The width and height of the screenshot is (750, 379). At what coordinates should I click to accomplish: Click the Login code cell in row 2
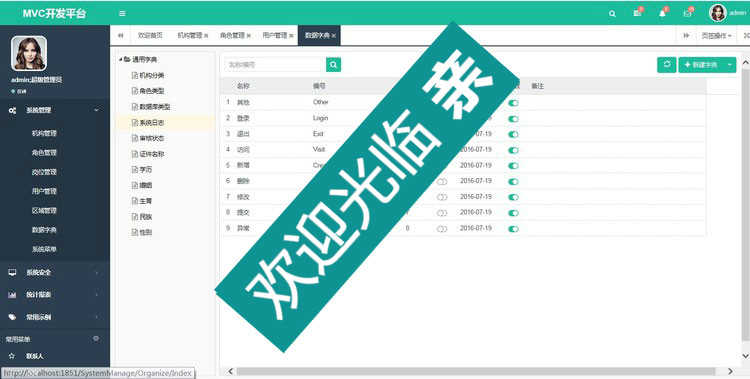(320, 118)
